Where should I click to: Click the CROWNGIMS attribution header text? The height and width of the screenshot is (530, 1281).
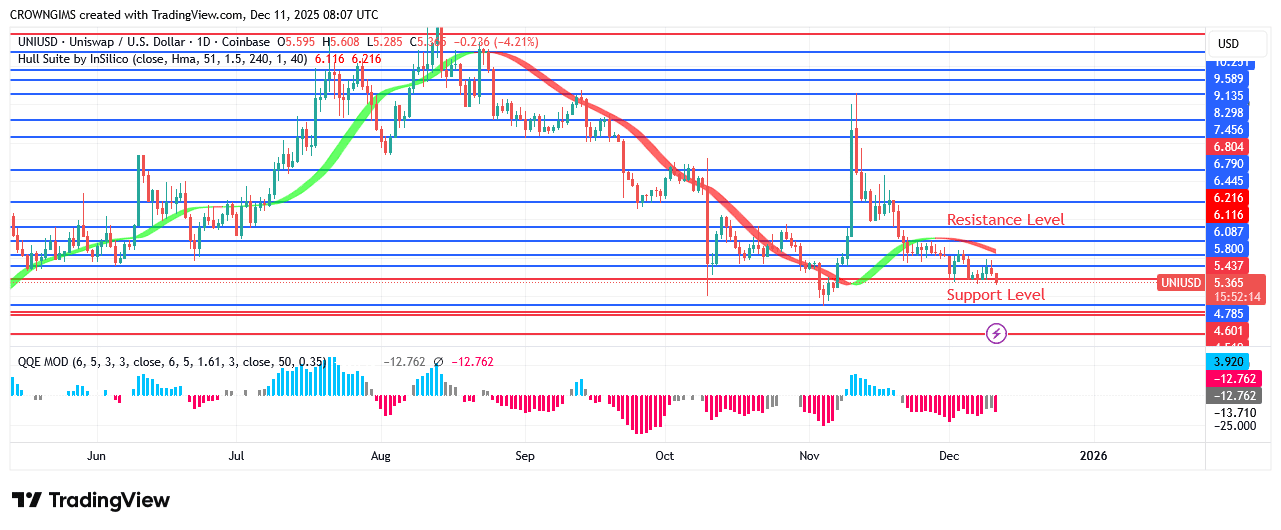pos(195,15)
